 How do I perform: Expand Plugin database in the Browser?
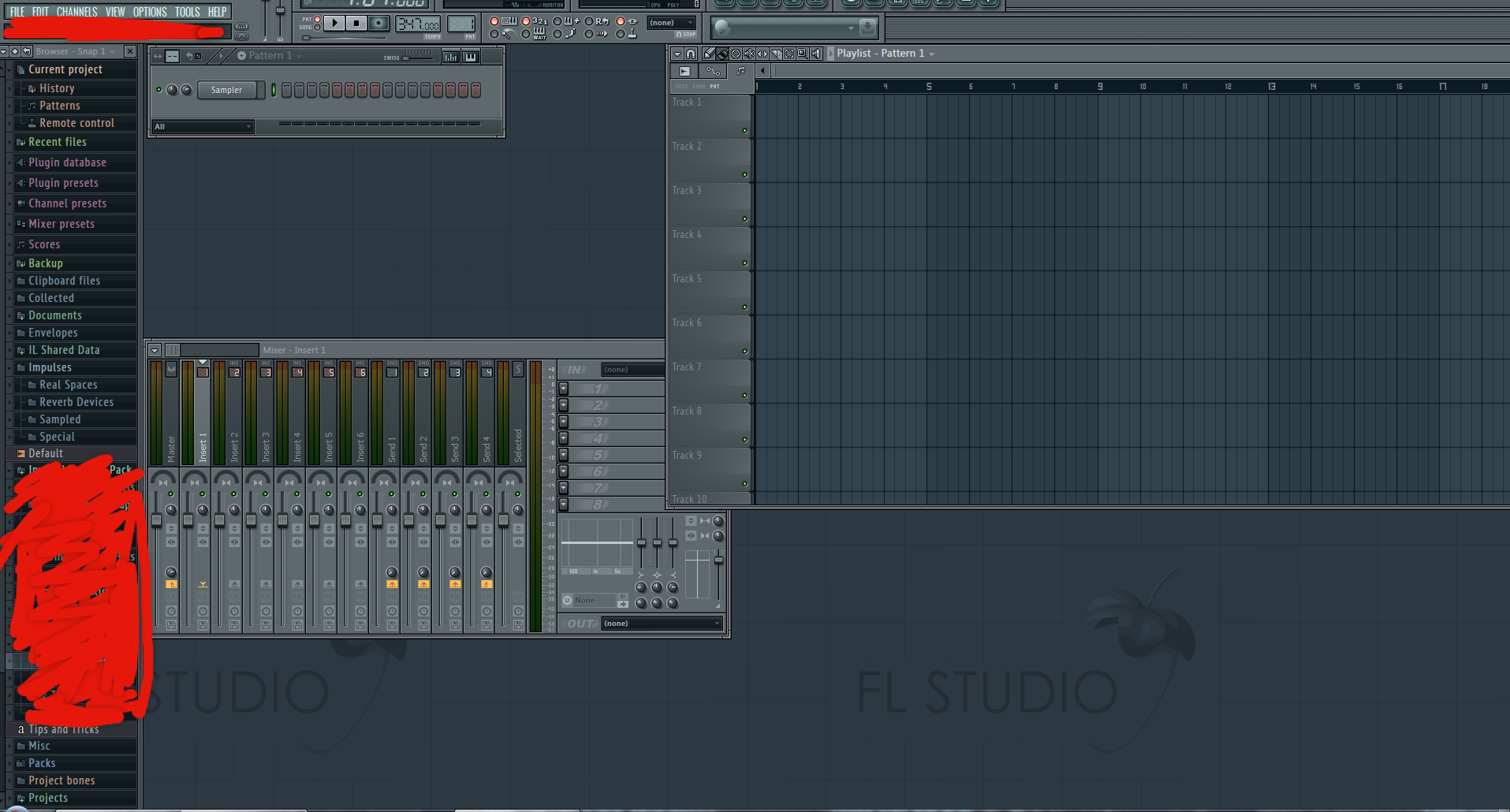click(67, 162)
